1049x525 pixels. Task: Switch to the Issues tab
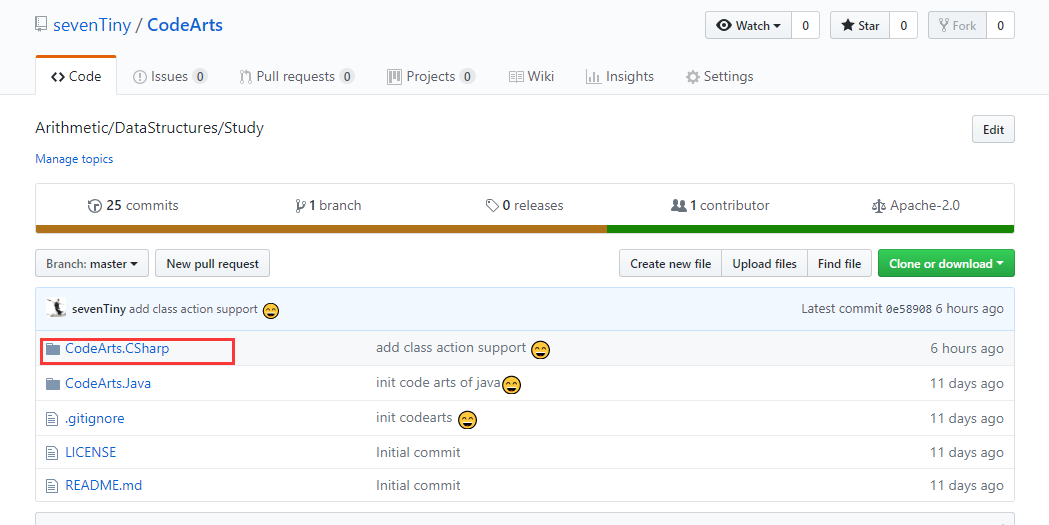170,77
